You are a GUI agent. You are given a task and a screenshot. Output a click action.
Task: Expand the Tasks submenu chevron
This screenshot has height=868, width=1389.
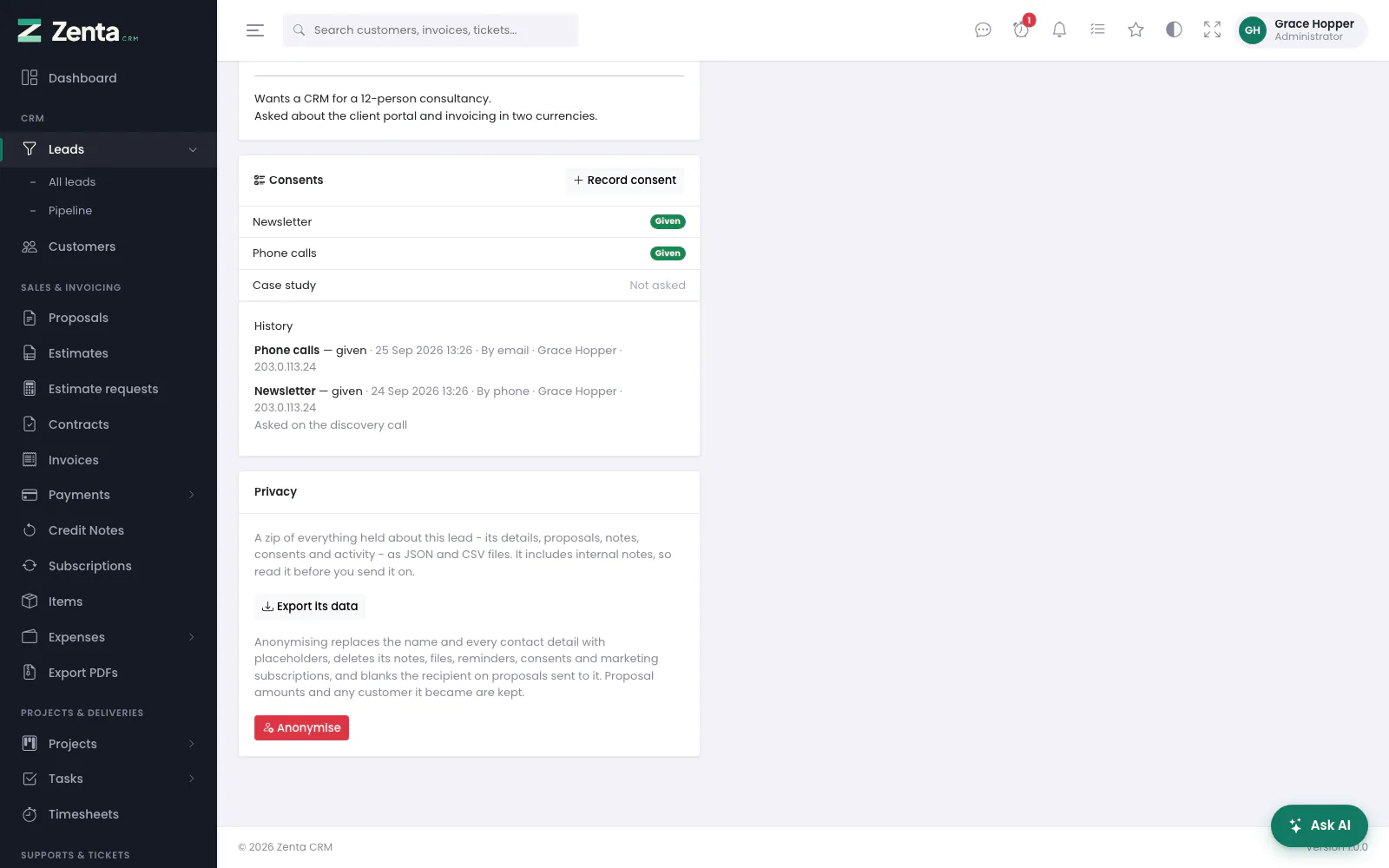192,779
